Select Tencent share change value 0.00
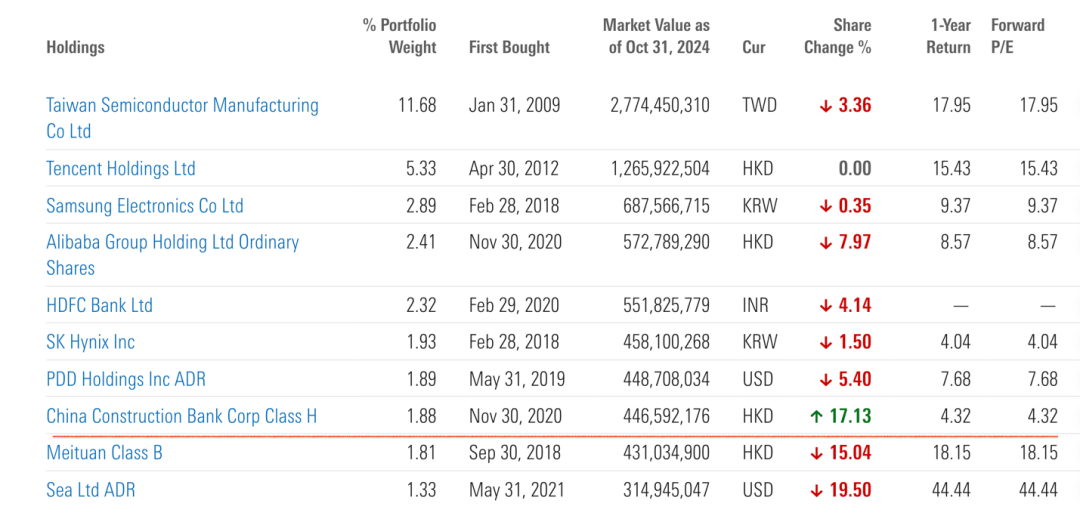1080x522 pixels. tap(855, 168)
